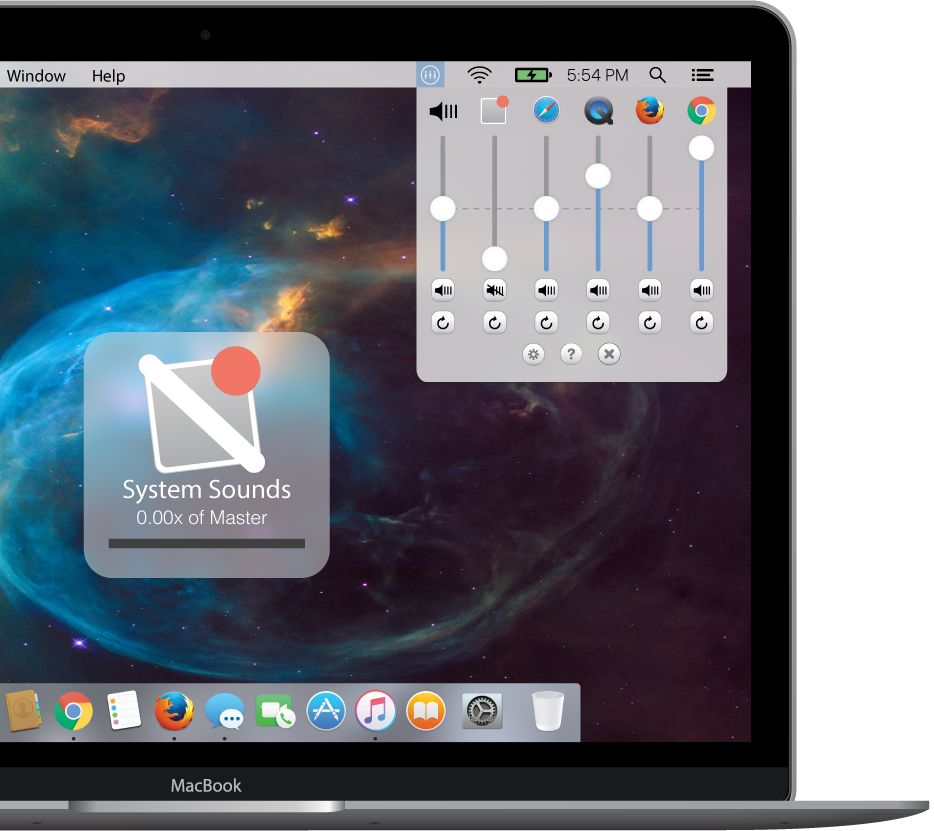Image resolution: width=934 pixels, height=831 pixels.
Task: Select the Safari app icon in the mixer
Action: point(545,111)
